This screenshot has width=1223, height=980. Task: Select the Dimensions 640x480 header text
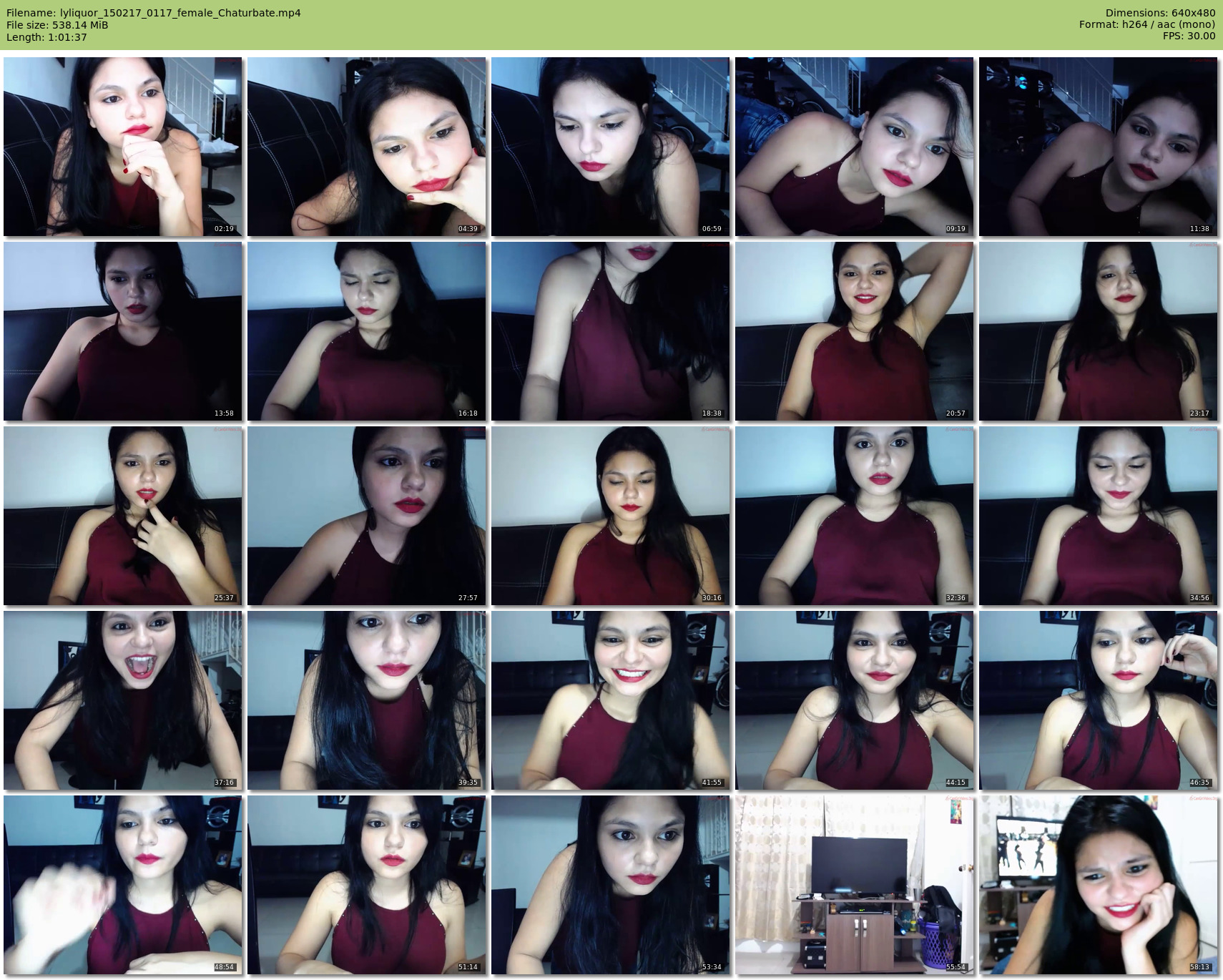1160,13
